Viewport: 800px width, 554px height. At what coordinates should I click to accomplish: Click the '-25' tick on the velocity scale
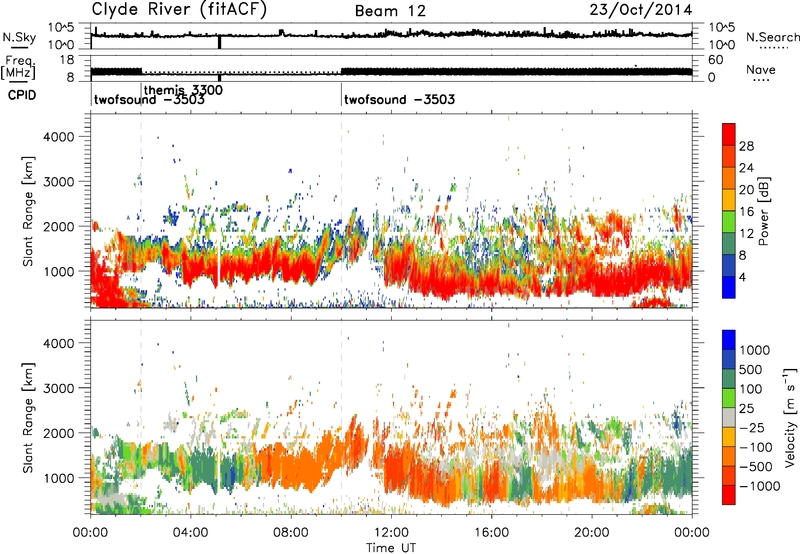click(751, 427)
